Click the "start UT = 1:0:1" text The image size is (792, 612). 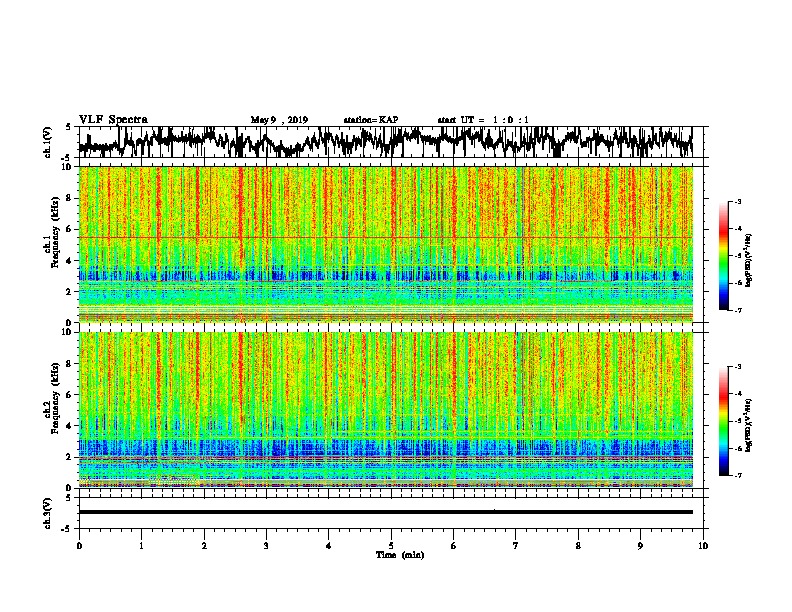(483, 120)
